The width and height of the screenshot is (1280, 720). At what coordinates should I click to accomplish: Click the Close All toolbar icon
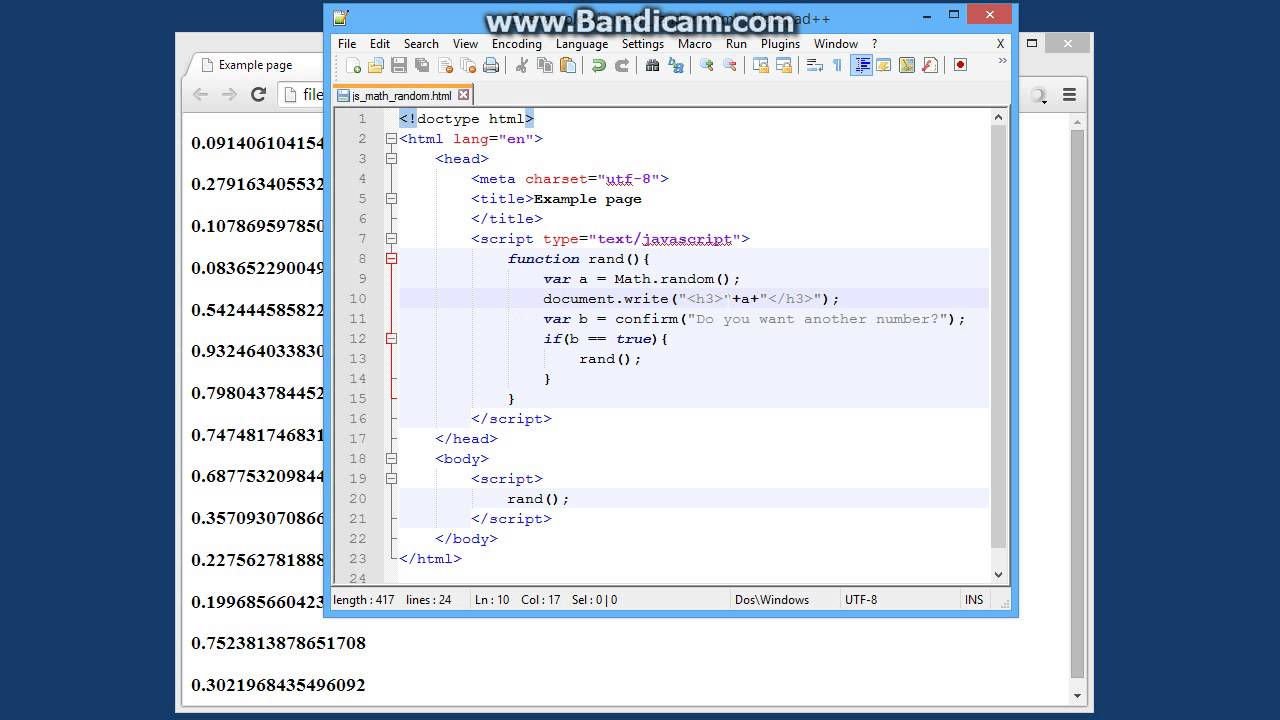point(468,65)
